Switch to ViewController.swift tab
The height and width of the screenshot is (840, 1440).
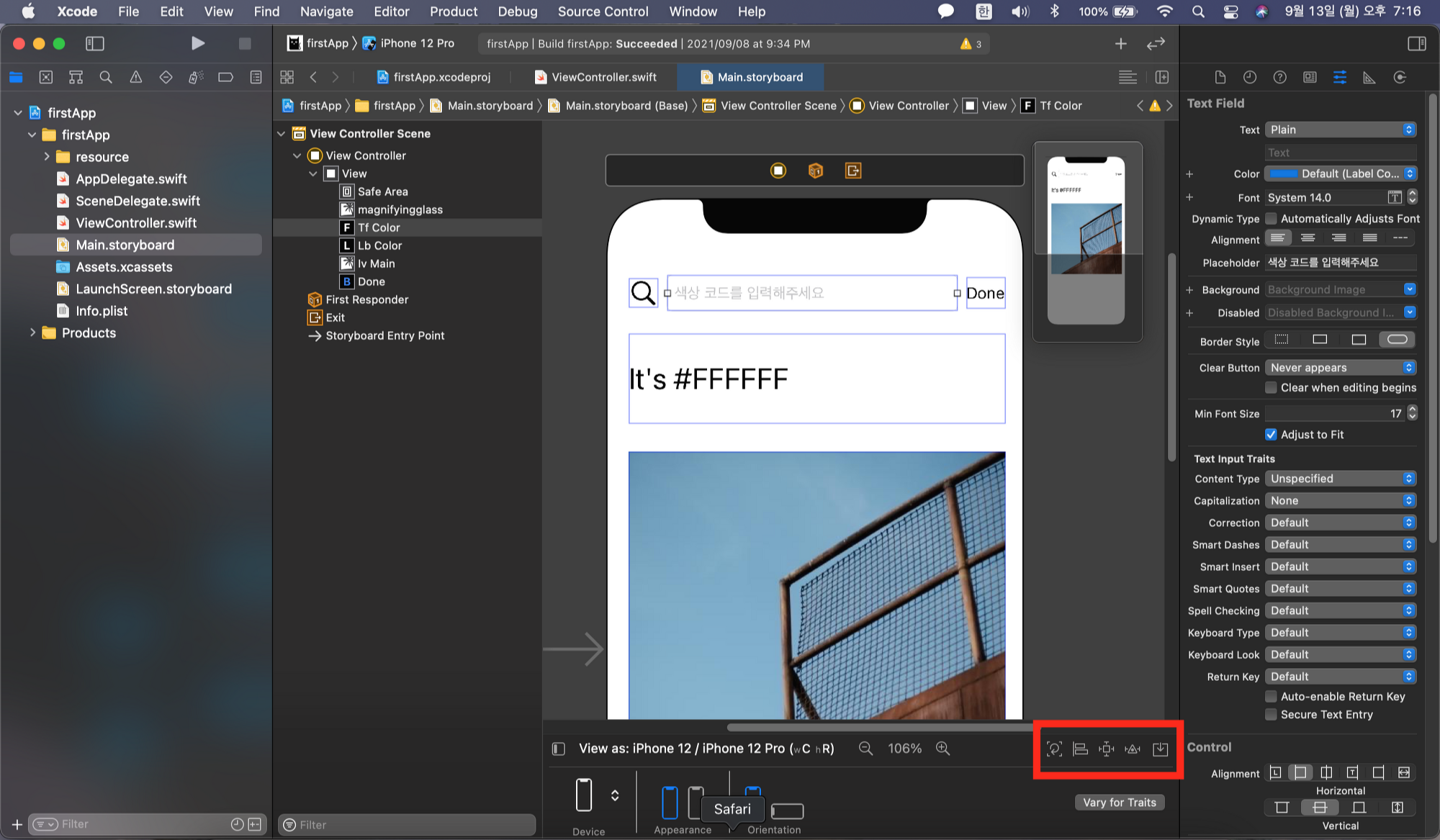coord(595,77)
